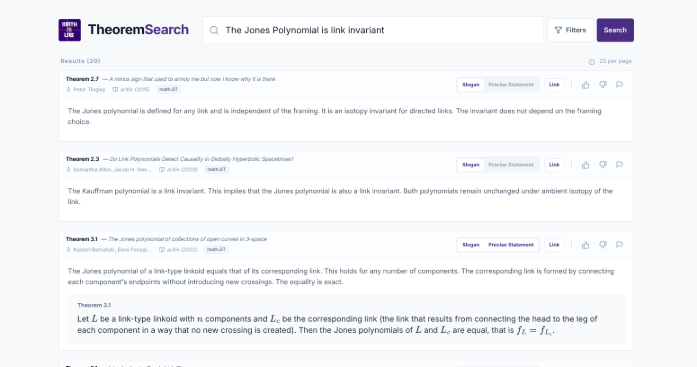Click paper title about the minus sign
The image size is (697, 367).
click(x=192, y=79)
